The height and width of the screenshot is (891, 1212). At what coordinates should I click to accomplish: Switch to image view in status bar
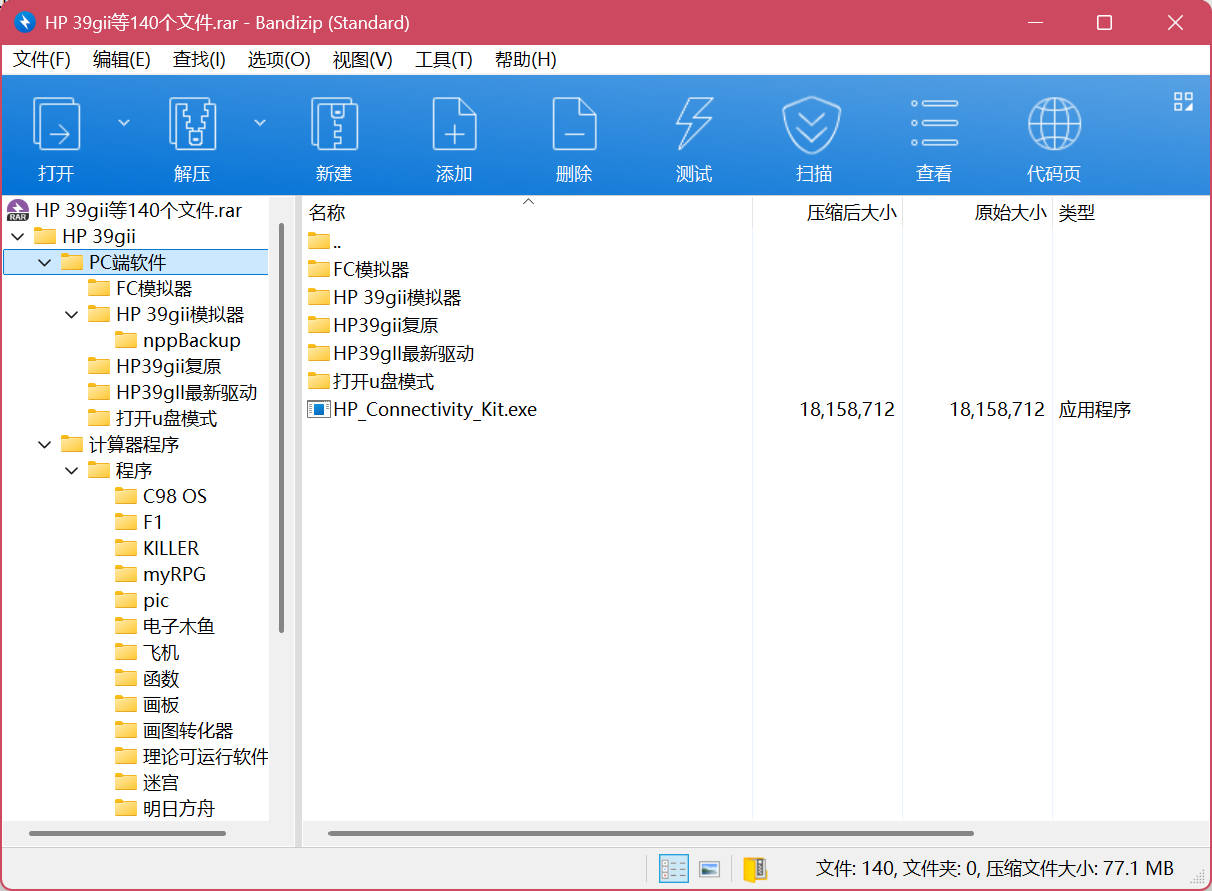[x=710, y=868]
